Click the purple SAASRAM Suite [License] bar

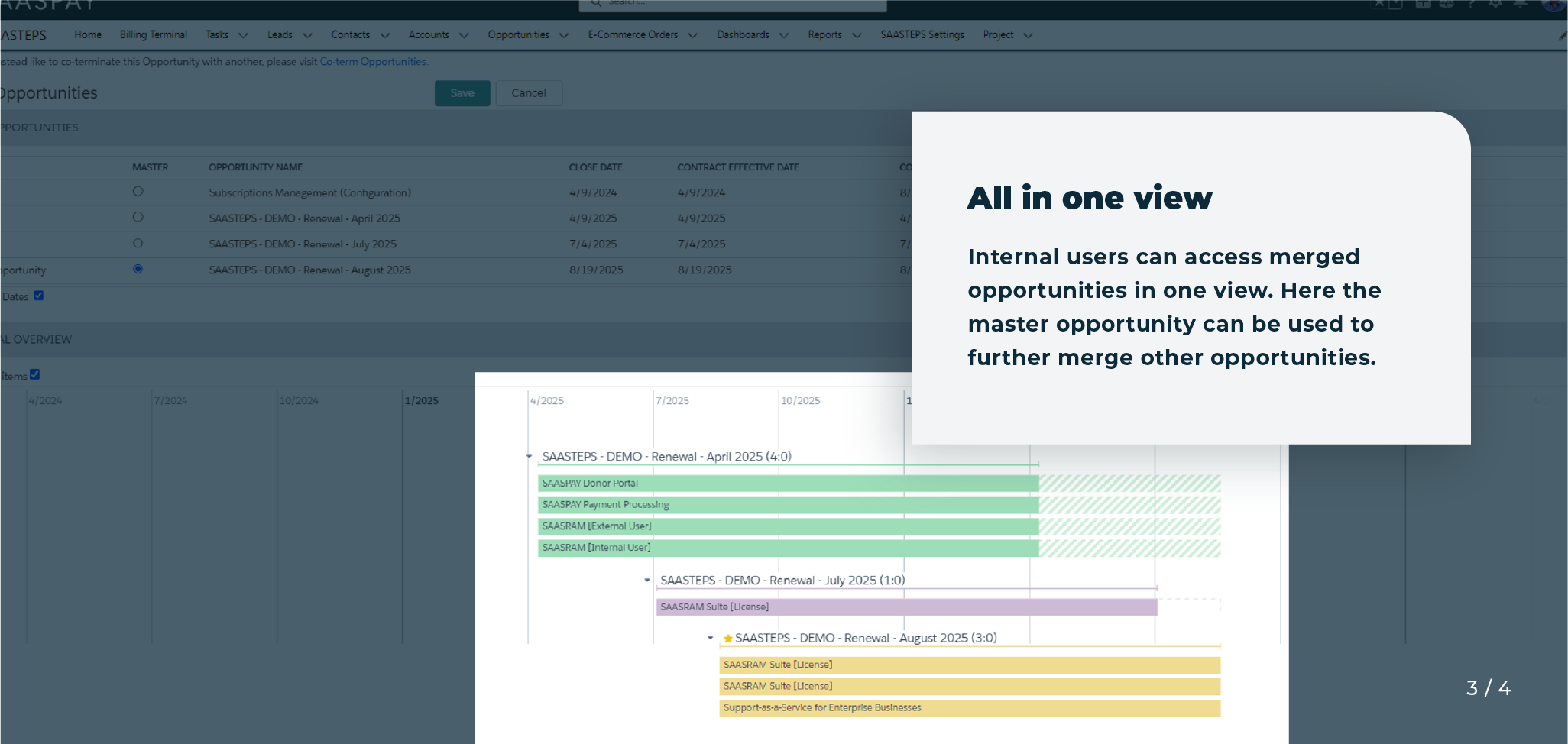coord(907,607)
